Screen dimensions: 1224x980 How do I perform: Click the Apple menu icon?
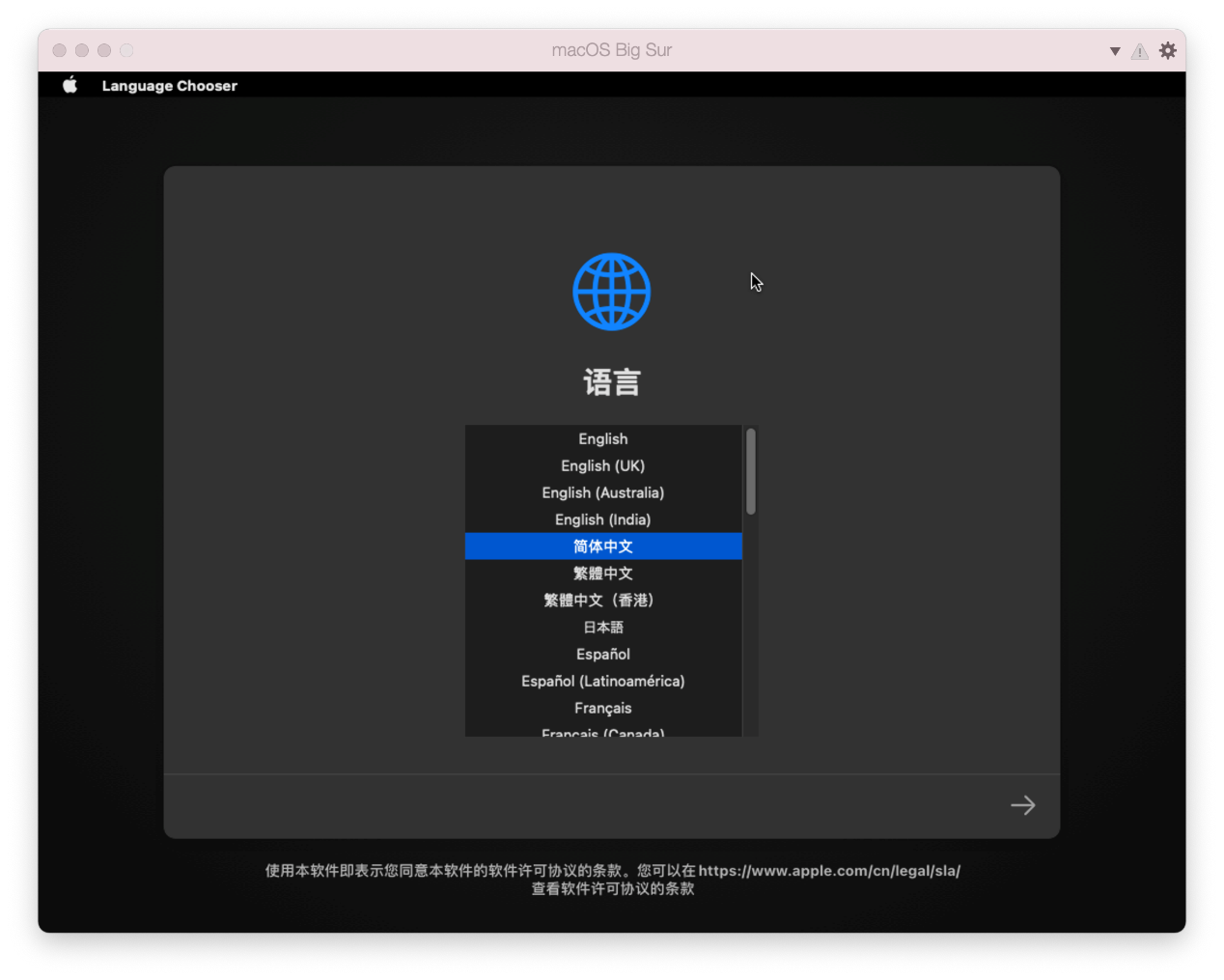tap(70, 85)
